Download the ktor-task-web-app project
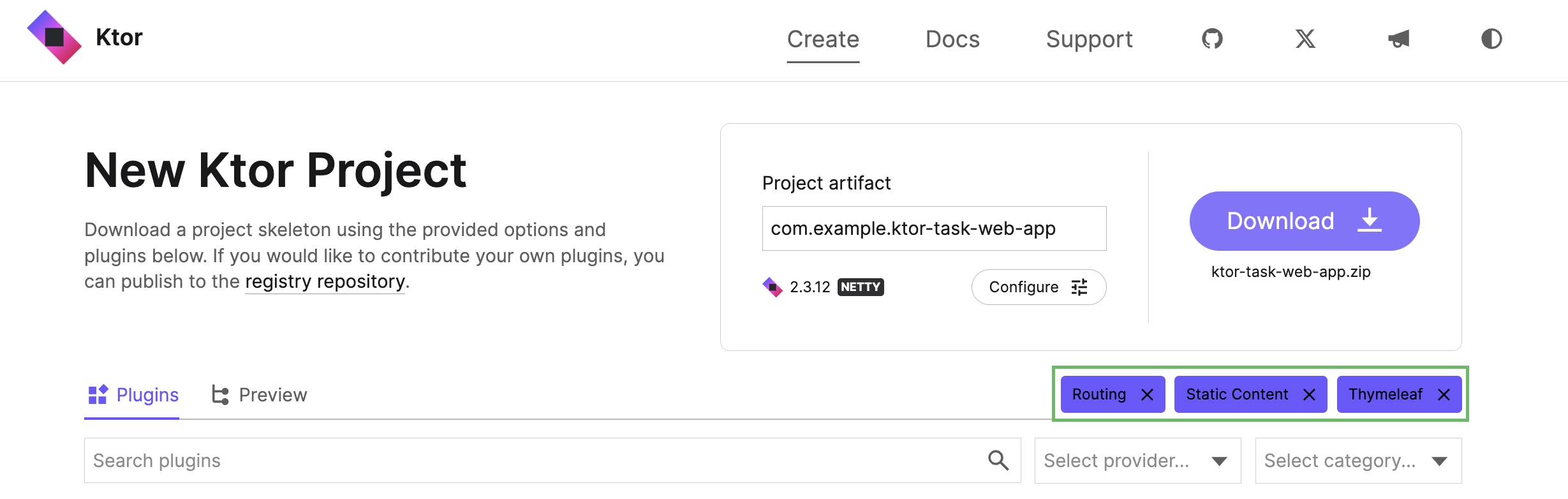The width and height of the screenshot is (1568, 499). tap(1304, 221)
